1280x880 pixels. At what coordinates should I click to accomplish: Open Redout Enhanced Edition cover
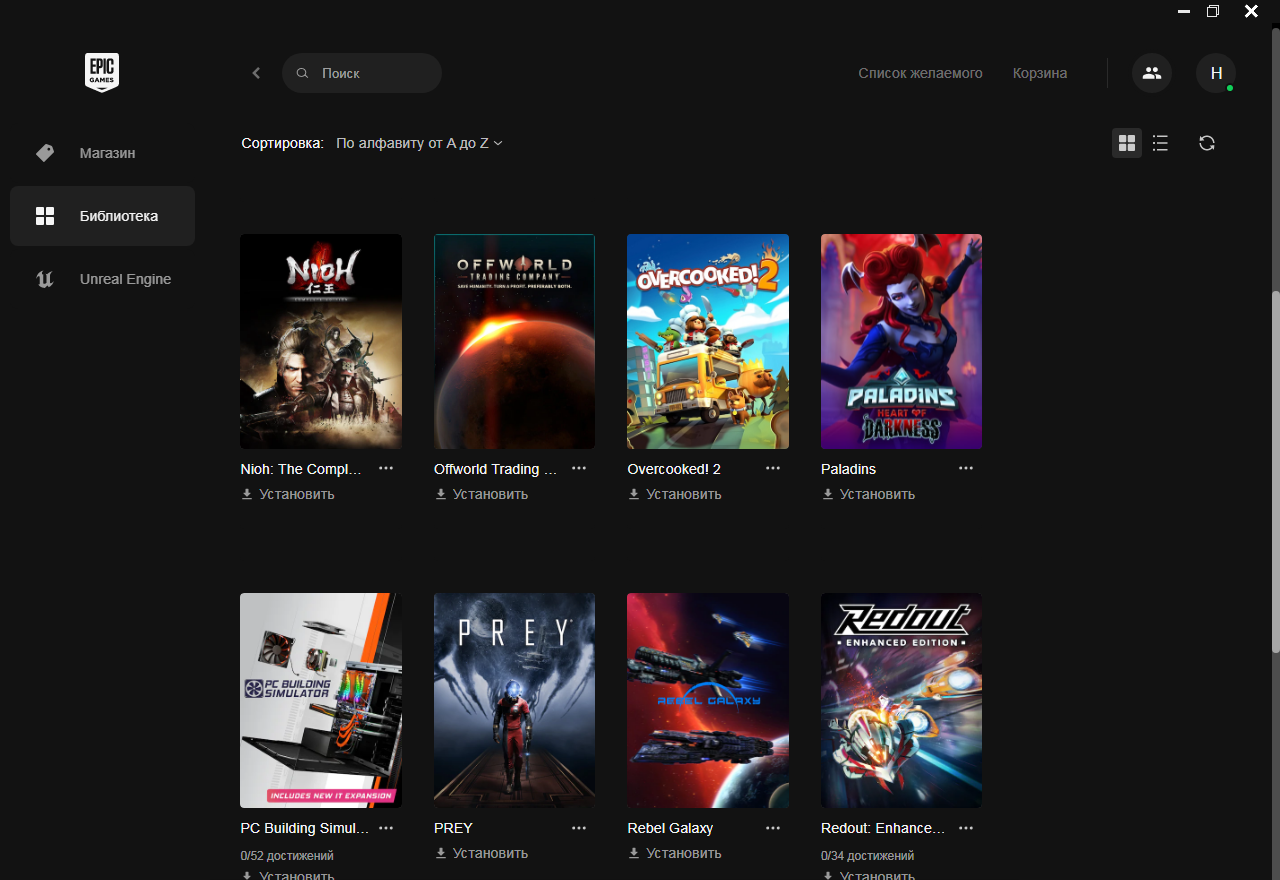(x=901, y=700)
